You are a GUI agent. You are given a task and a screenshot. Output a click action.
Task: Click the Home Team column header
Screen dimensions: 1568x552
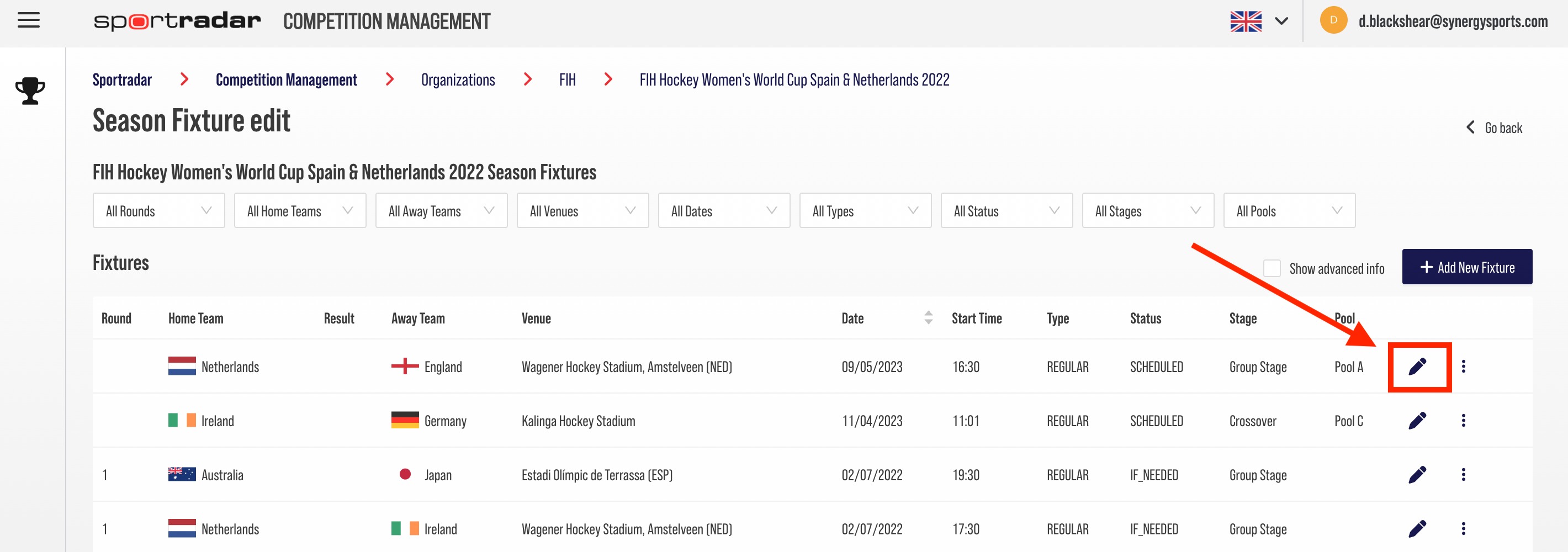[x=196, y=319]
